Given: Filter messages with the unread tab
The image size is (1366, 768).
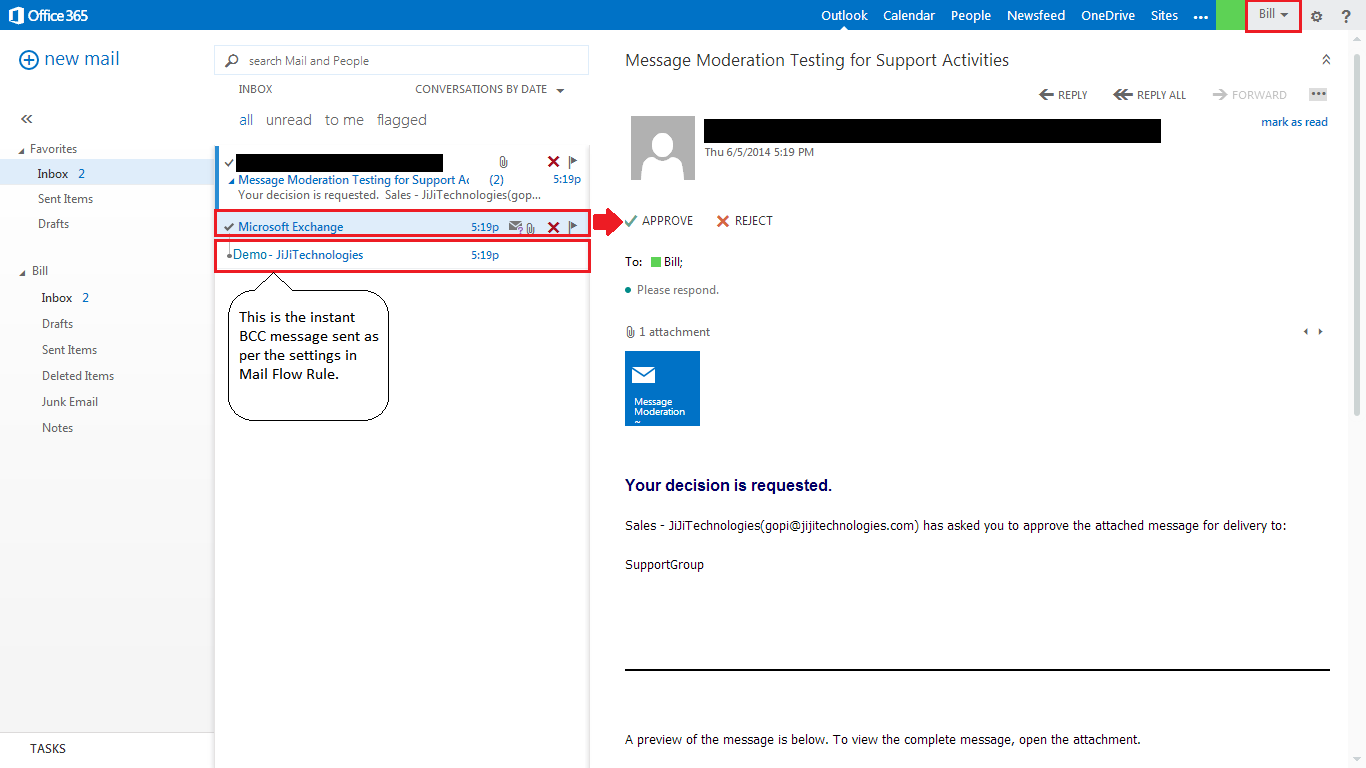Looking at the screenshot, I should click(288, 119).
